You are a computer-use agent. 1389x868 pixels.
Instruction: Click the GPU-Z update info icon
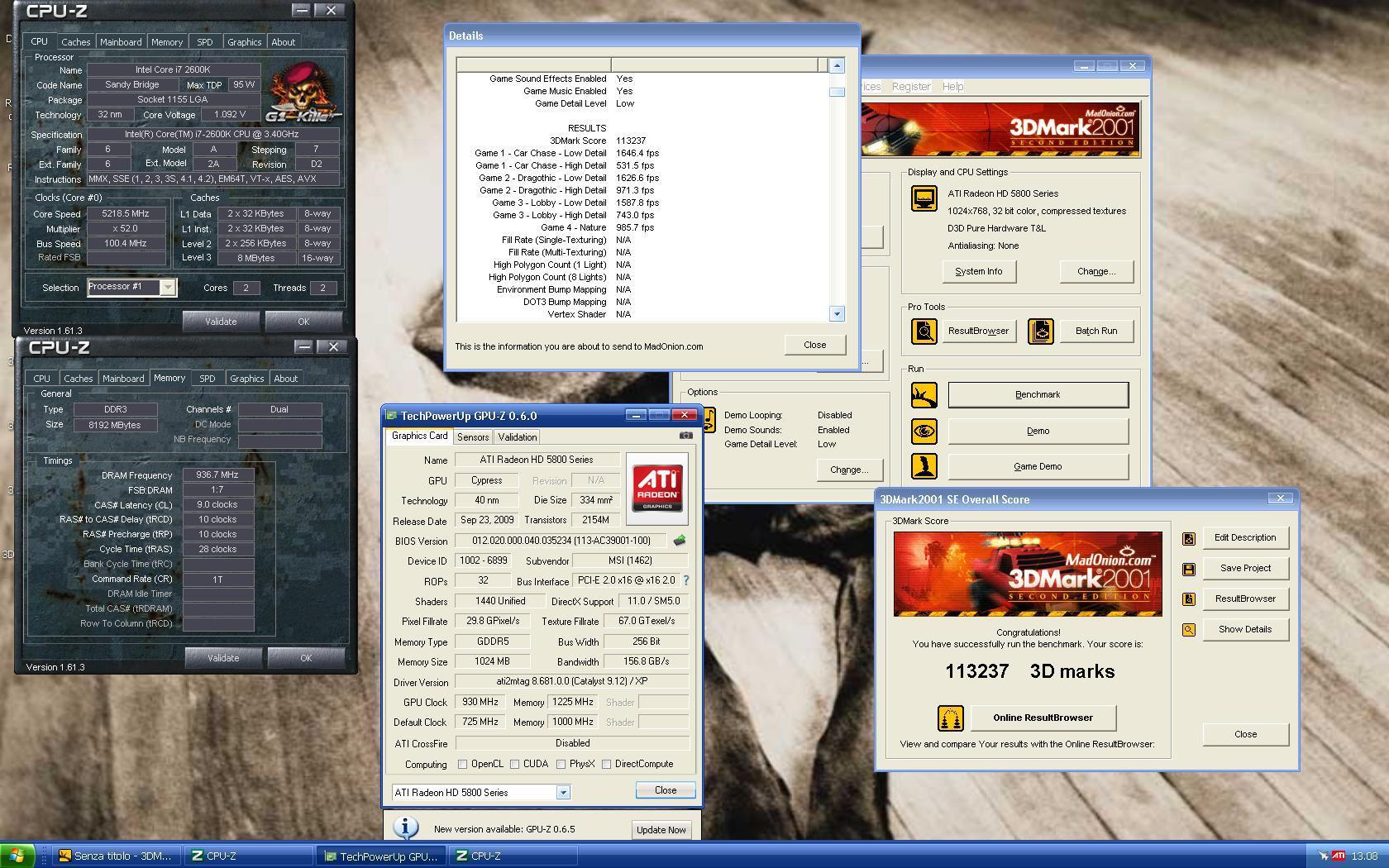405,827
